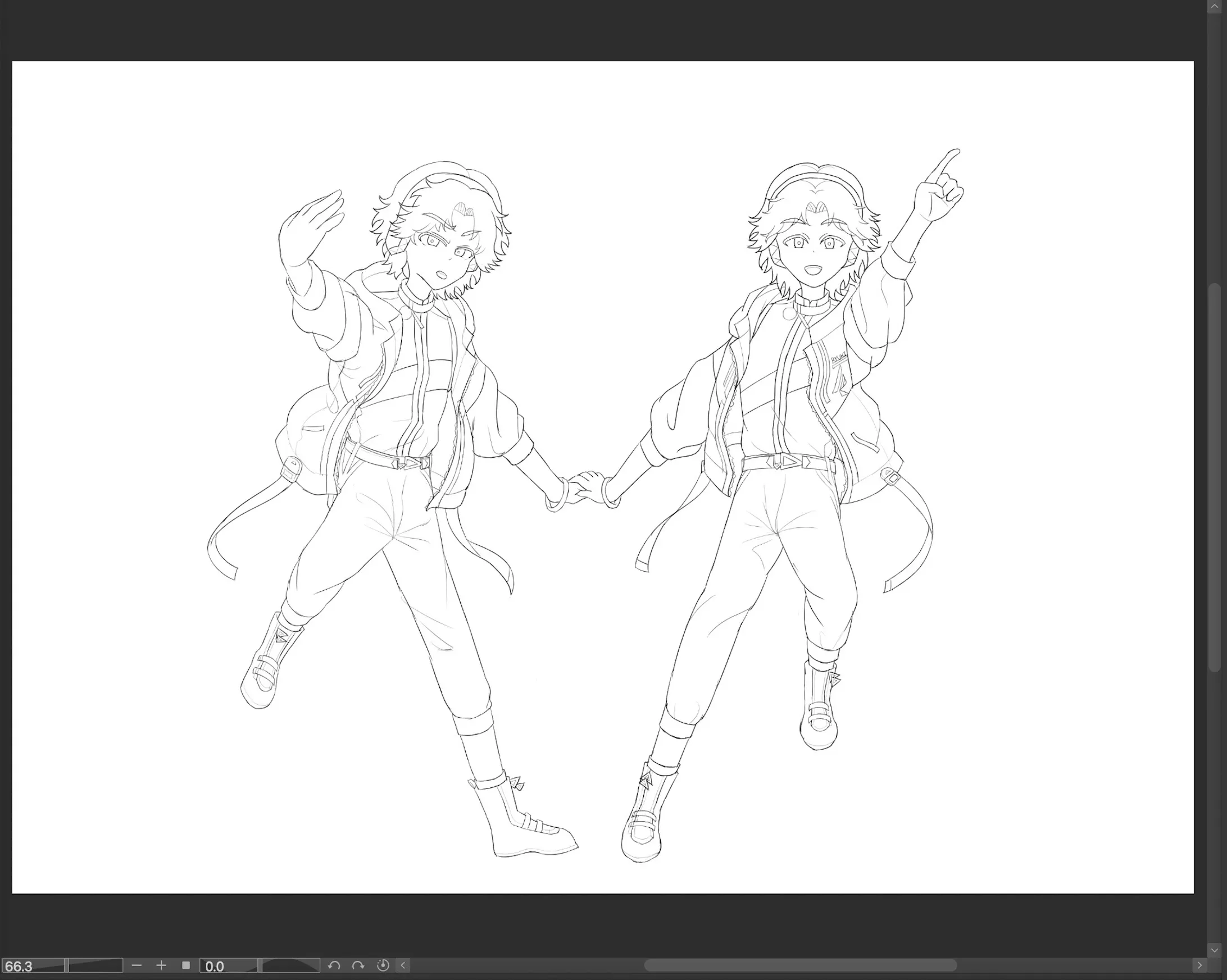Screen dimensions: 1227x980
Task: Click the reset rotation icon
Action: point(383,965)
